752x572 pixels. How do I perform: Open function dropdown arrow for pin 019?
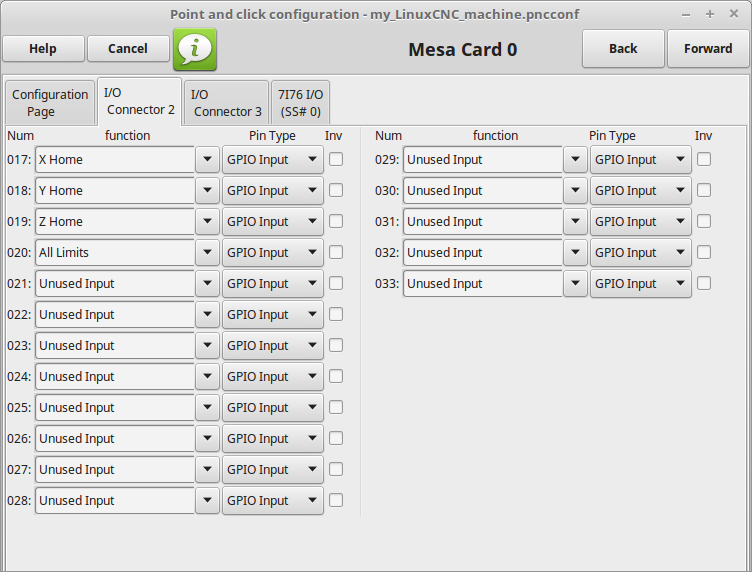click(x=207, y=221)
